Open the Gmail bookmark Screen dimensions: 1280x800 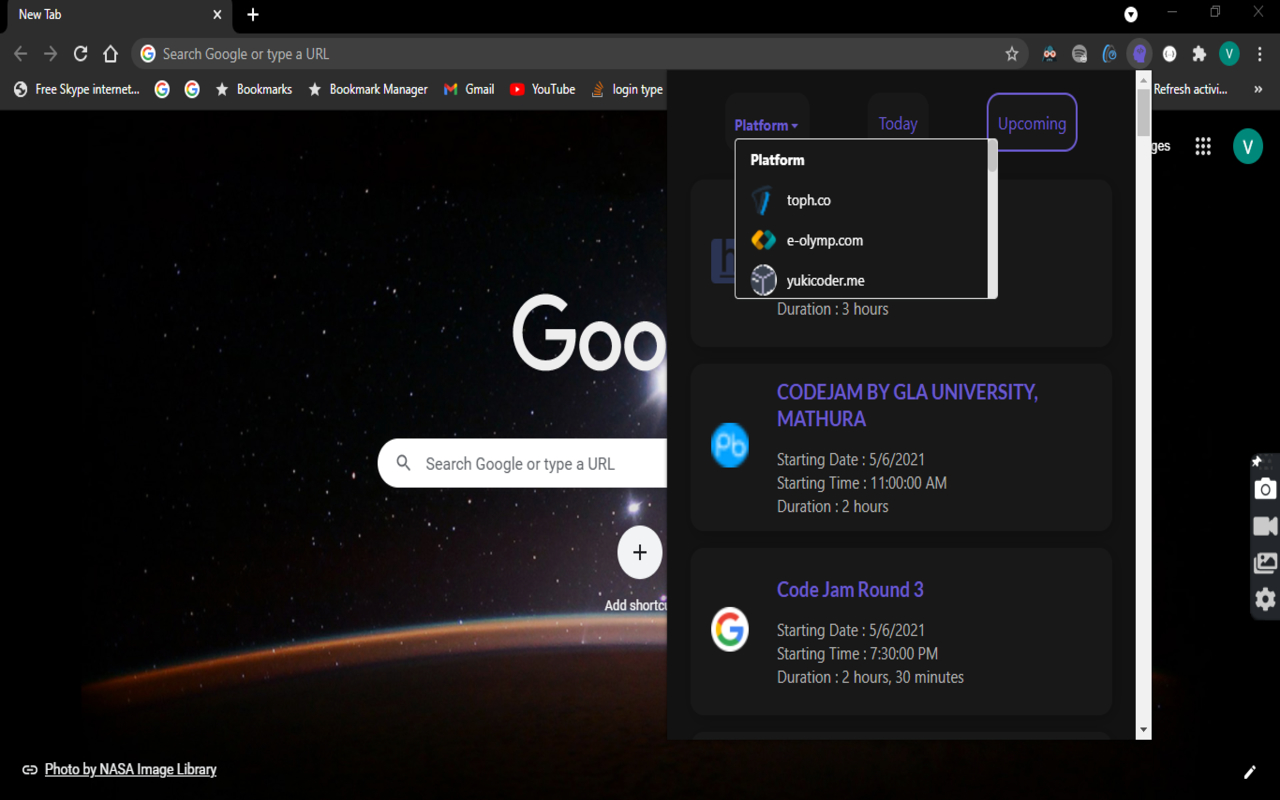coord(469,89)
